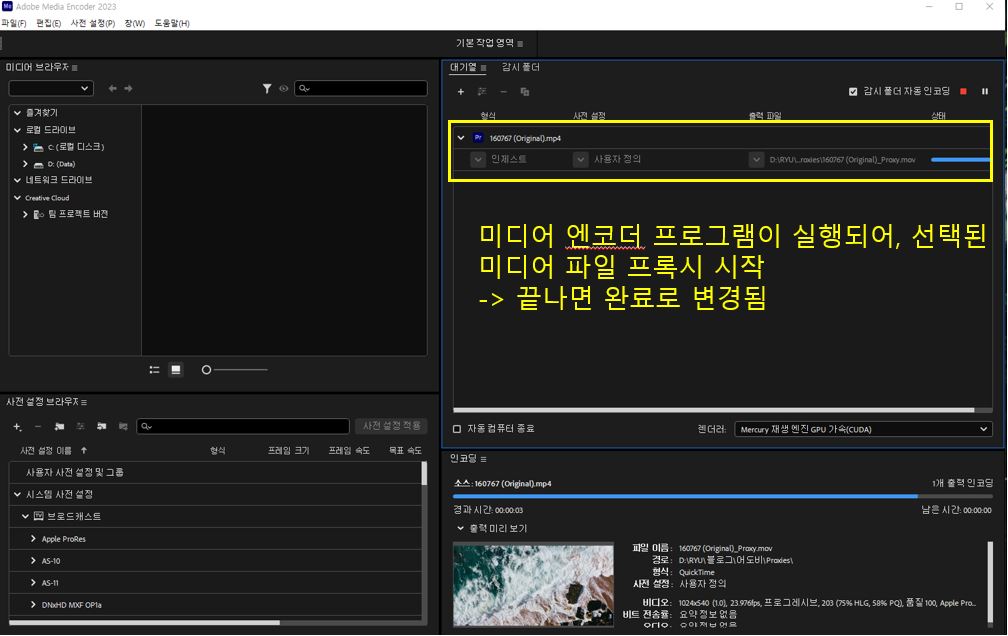Collapse the 160767 (Original).mp4 queue item
This screenshot has width=1008, height=636.
pyautogui.click(x=461, y=138)
